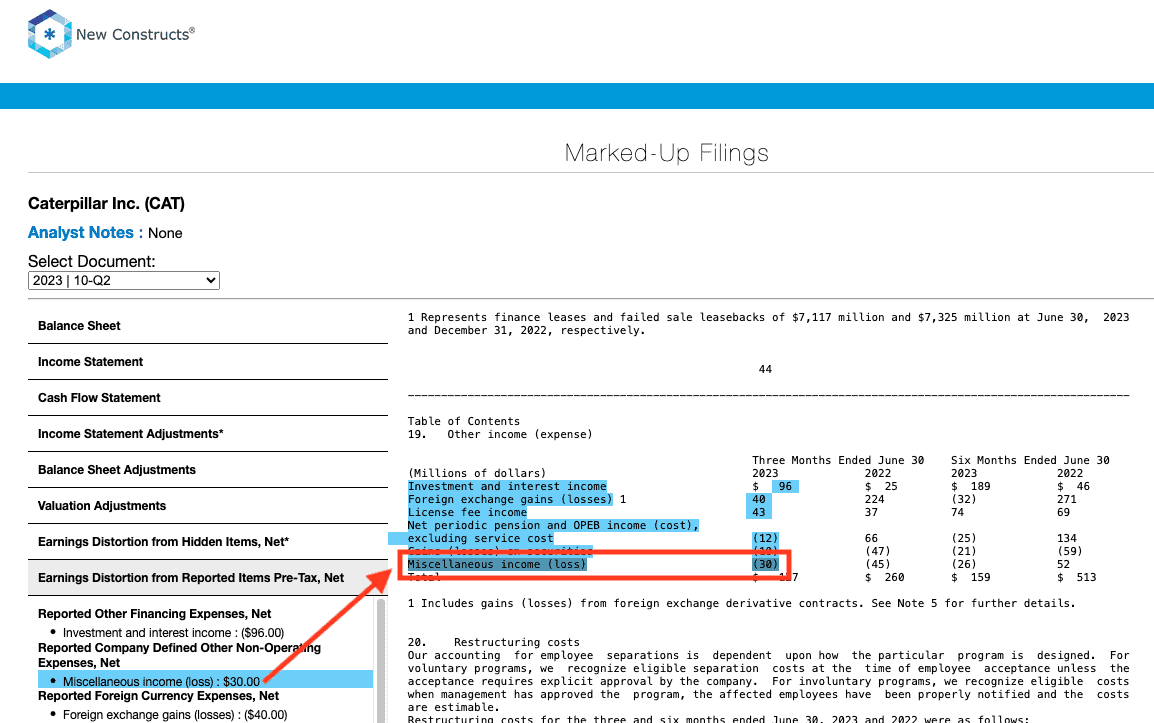Open the Income Statement section
Viewport: 1154px width, 723px height.
pos(208,362)
